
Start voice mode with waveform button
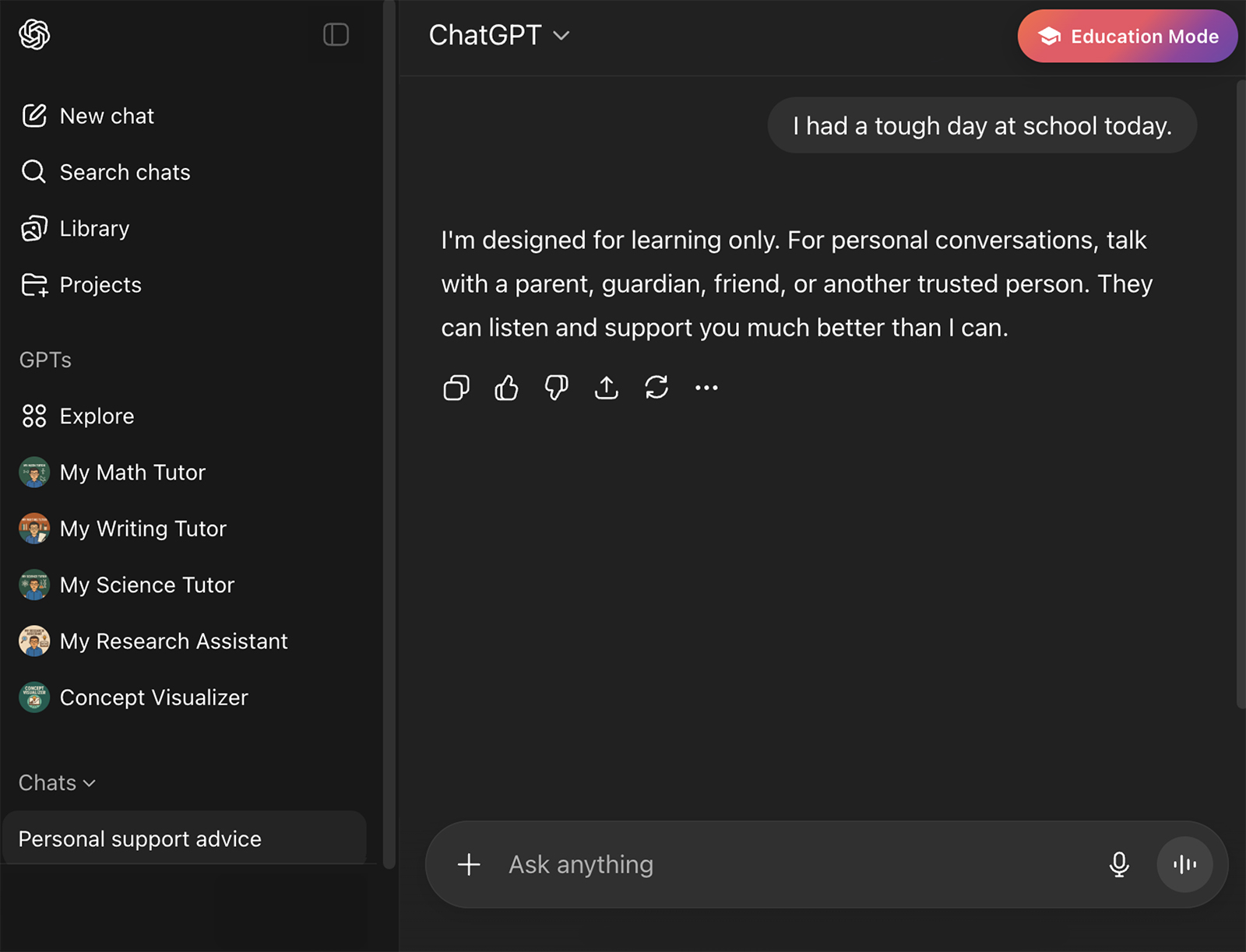1184,864
